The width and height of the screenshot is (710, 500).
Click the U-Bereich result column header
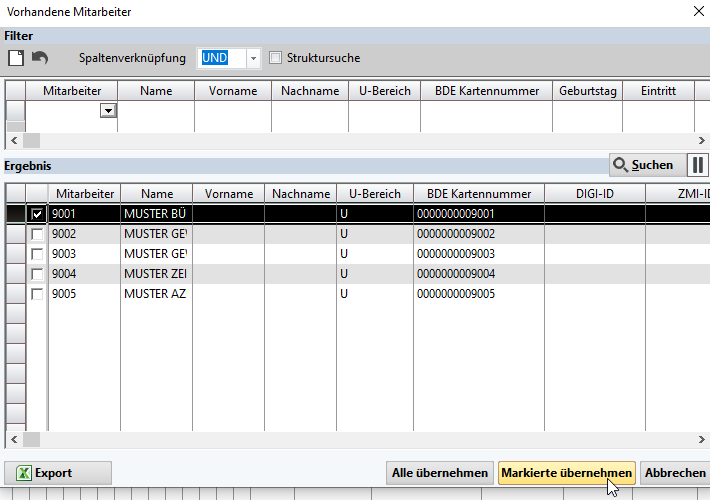pos(374,194)
